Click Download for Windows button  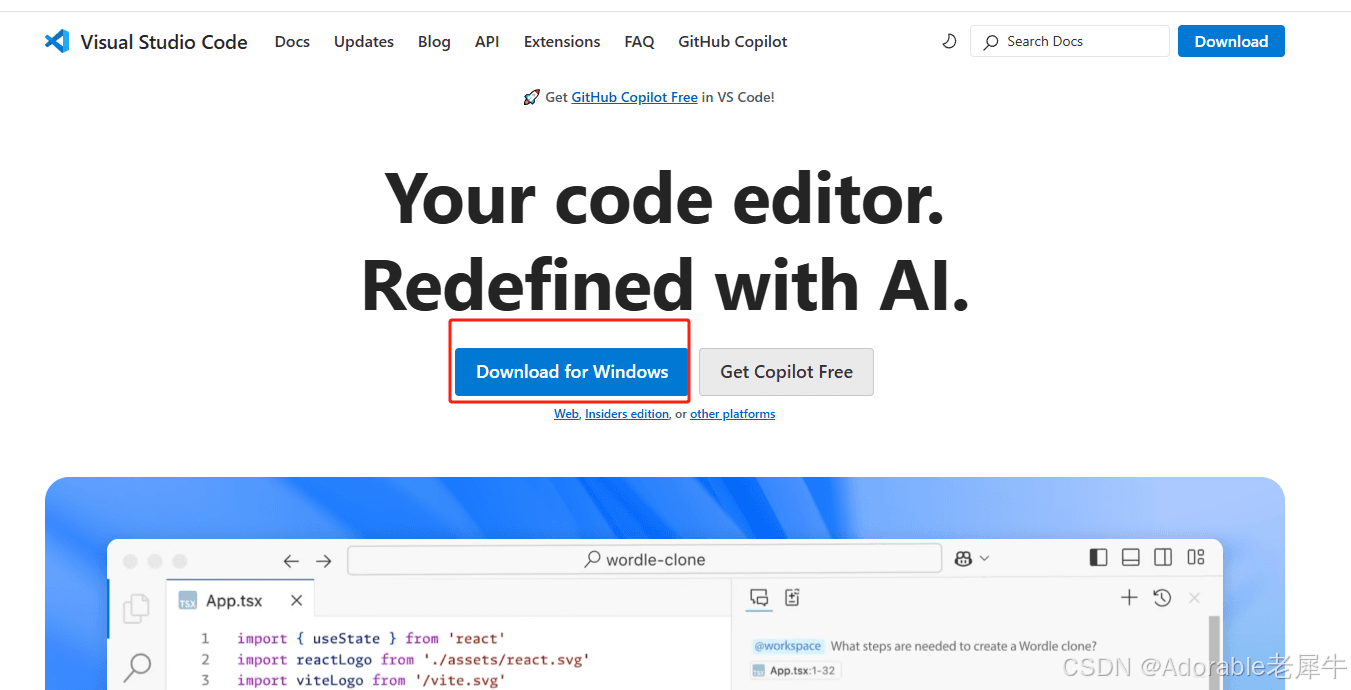(572, 372)
